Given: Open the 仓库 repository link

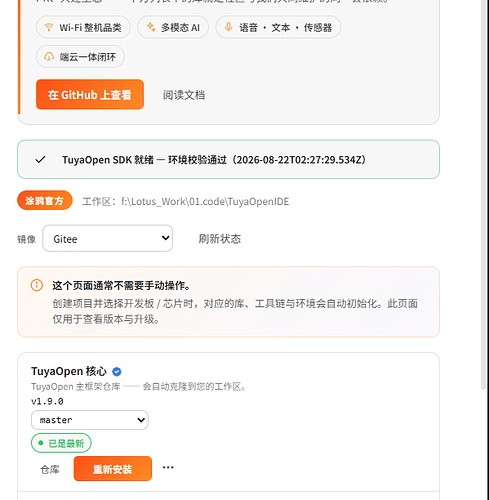Looking at the screenshot, I should (x=50, y=469).
